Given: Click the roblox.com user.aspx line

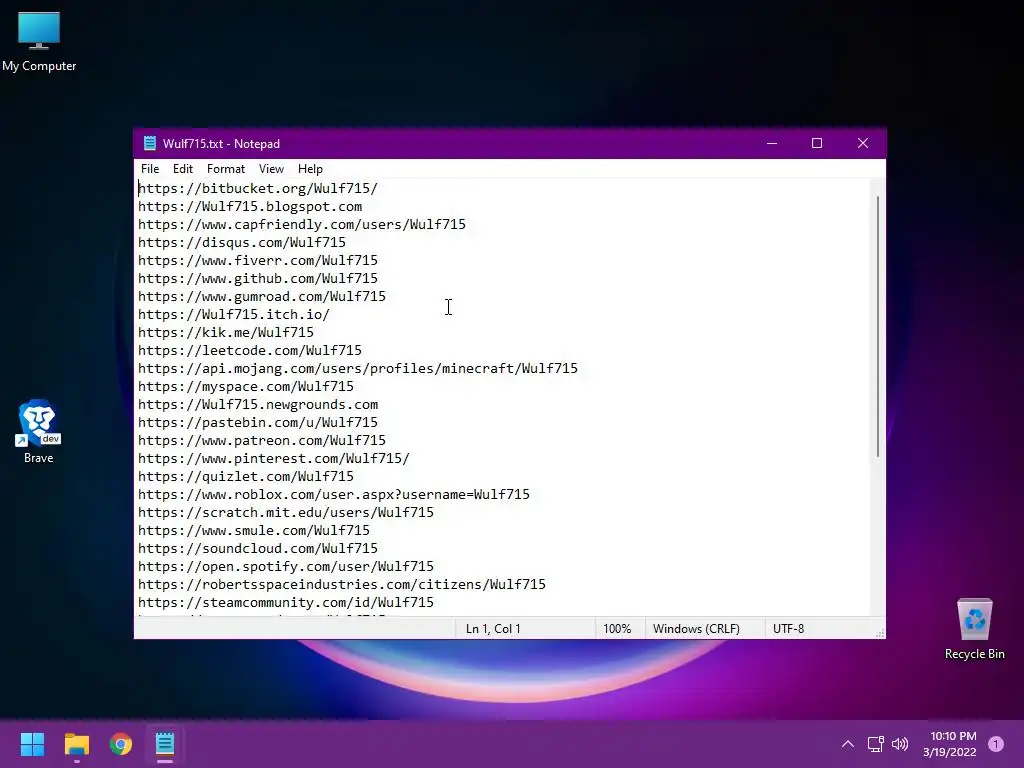Looking at the screenshot, I should [x=334, y=494].
